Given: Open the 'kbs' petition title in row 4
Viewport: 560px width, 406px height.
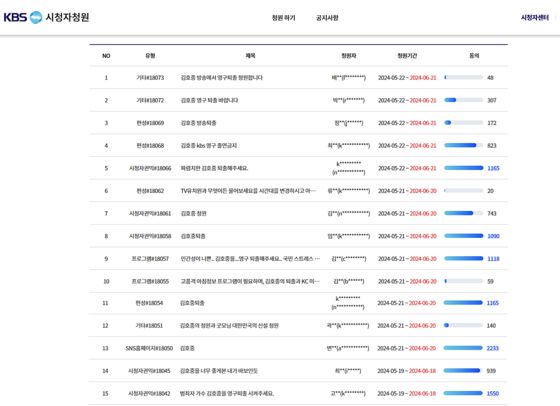Looking at the screenshot, I should (209, 146).
